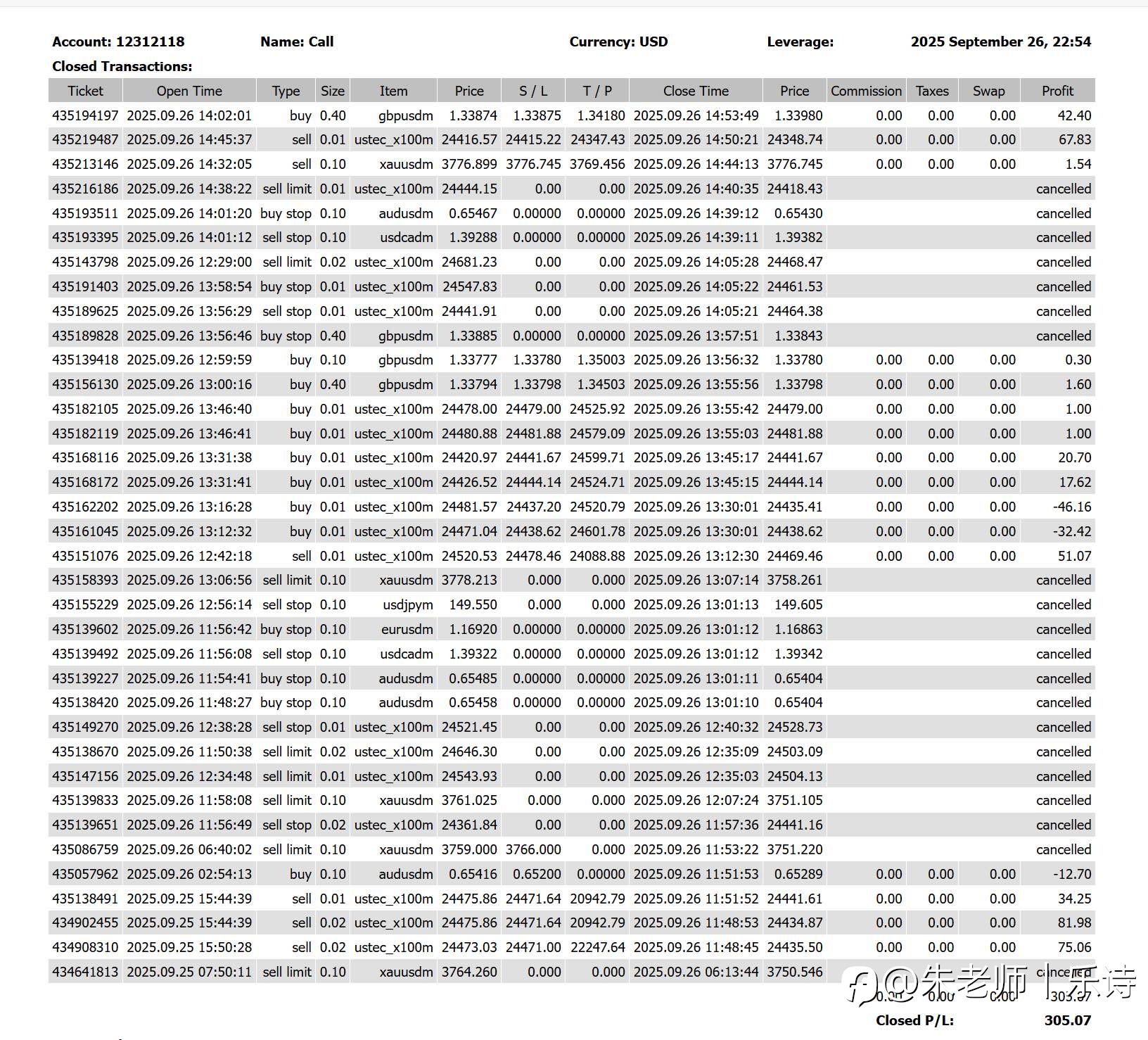Image resolution: width=1148 pixels, height=1040 pixels.
Task: Click the loss value -46.16
Action: [1072, 507]
